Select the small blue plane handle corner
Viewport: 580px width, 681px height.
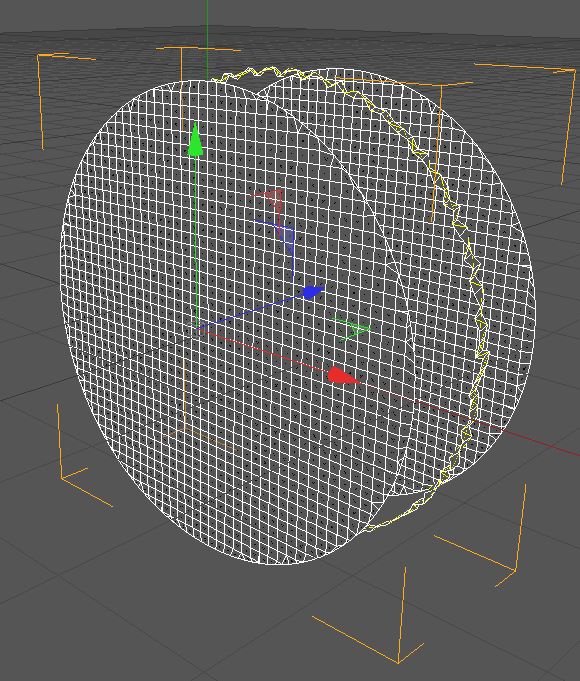[x=287, y=237]
